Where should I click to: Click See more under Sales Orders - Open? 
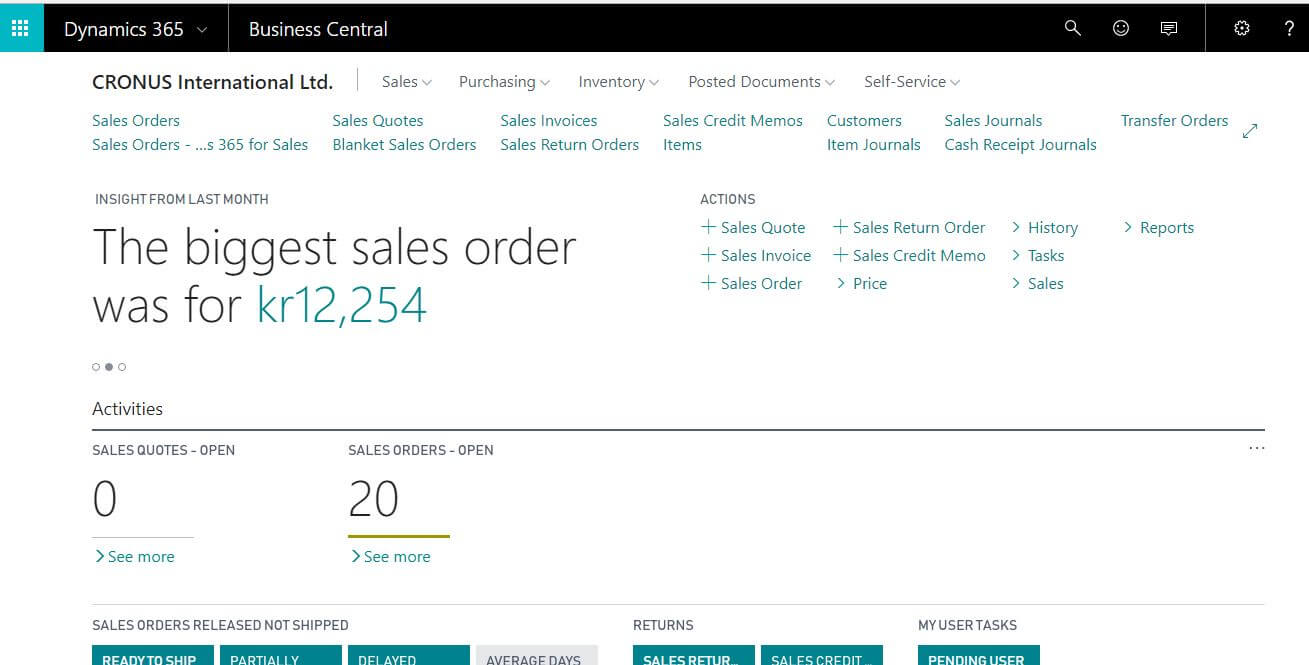click(390, 557)
